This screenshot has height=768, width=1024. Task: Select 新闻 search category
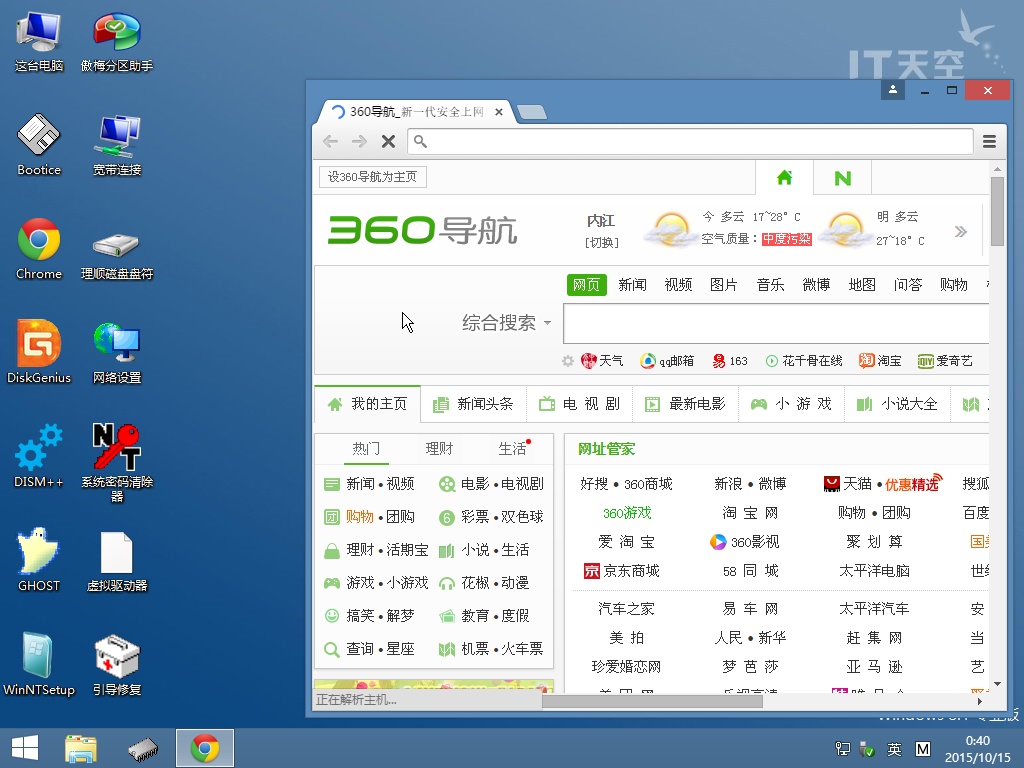[x=632, y=285]
